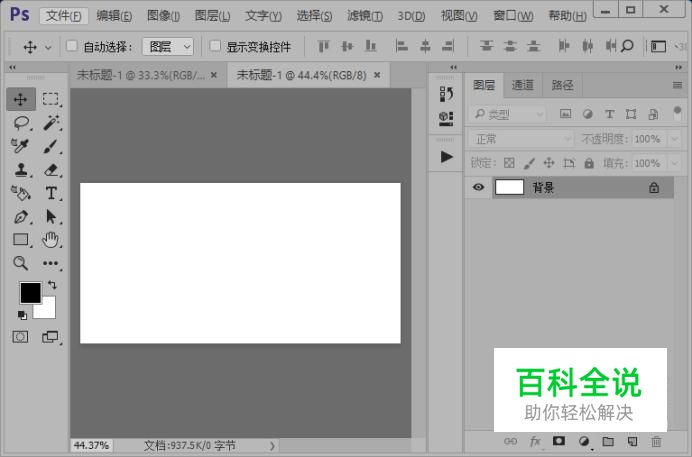Viewport: 692px width, 457px height.
Task: Open the 3D panel icon
Action: [446, 118]
